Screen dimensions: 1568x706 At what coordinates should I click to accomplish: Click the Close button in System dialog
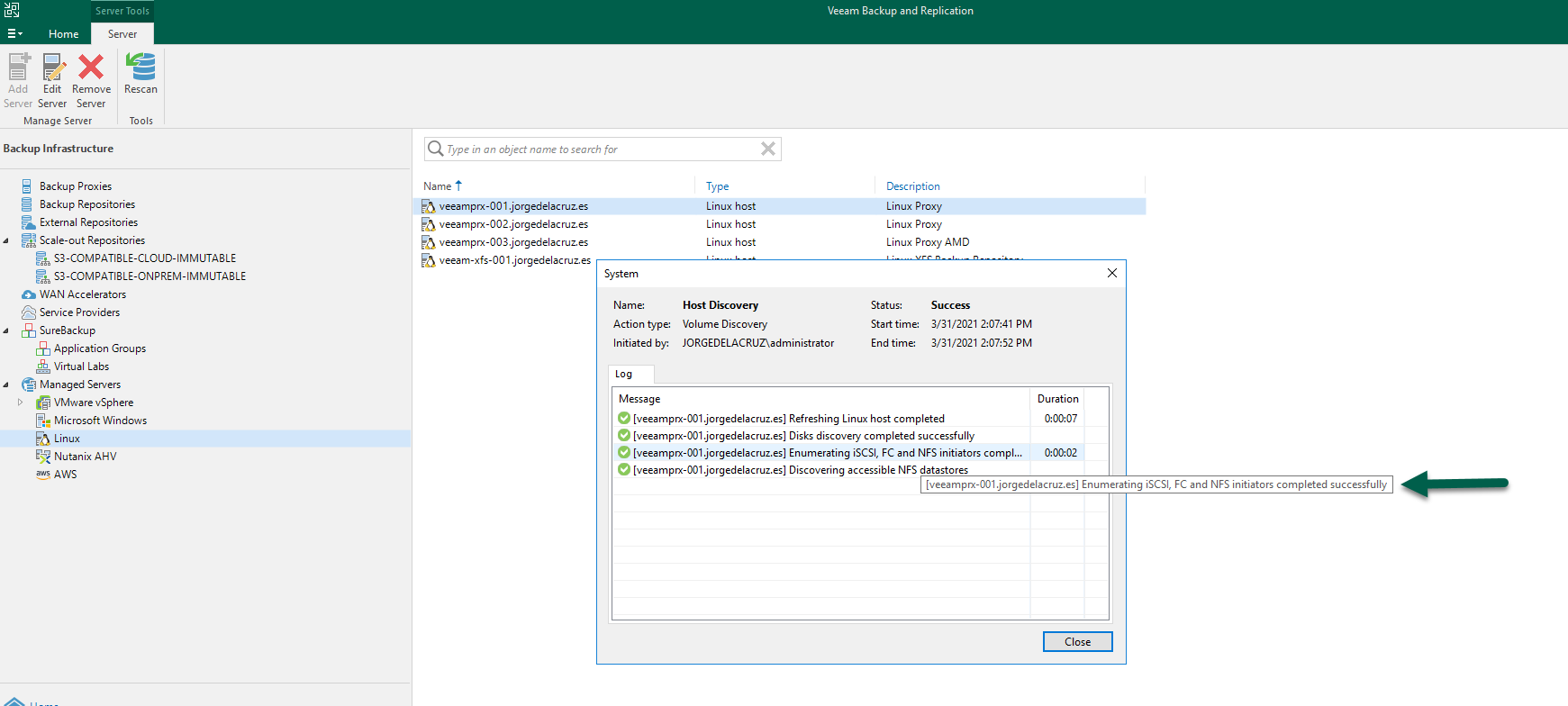[1077, 642]
